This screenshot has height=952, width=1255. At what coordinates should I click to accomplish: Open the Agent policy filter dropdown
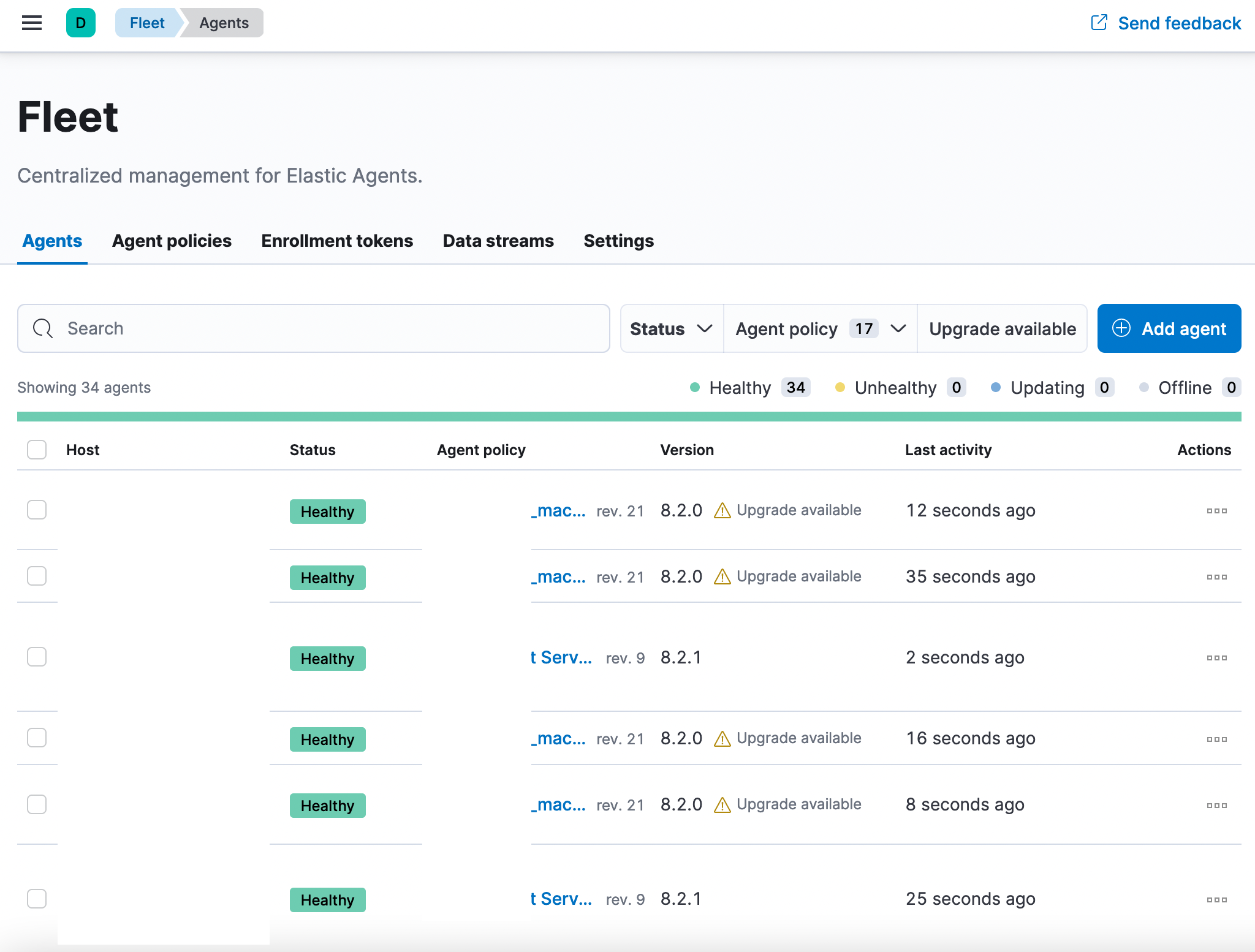tap(821, 328)
